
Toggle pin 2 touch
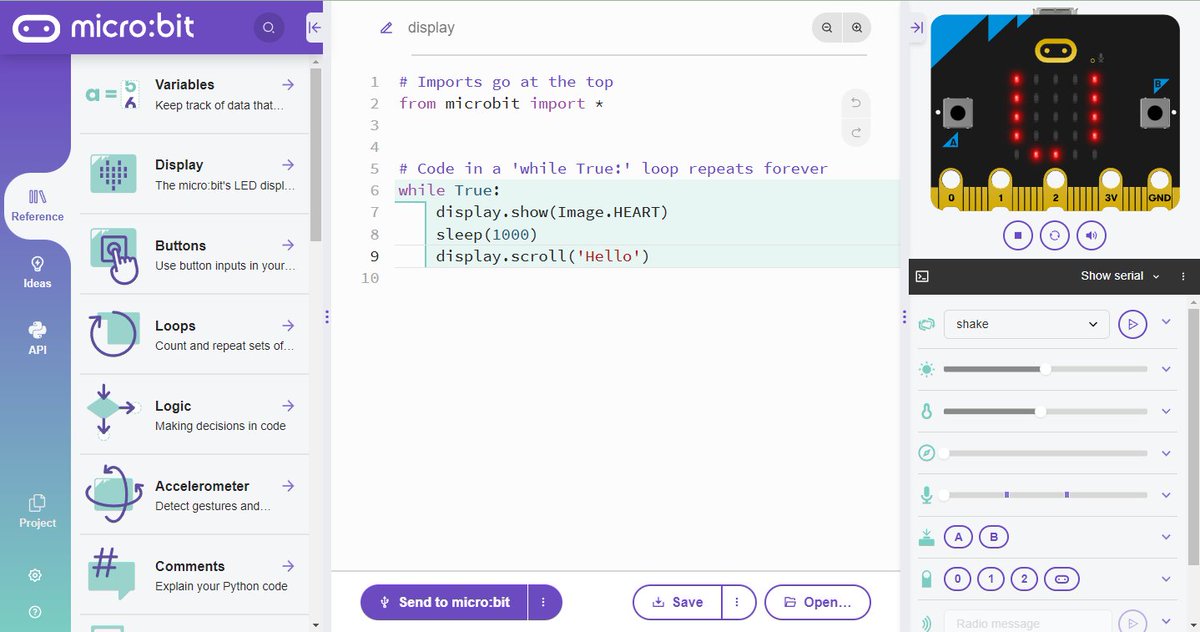1024,579
